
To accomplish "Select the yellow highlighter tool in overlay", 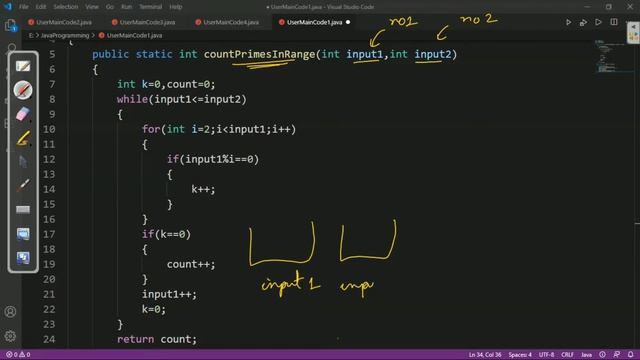I will pyautogui.click(x=23, y=138).
